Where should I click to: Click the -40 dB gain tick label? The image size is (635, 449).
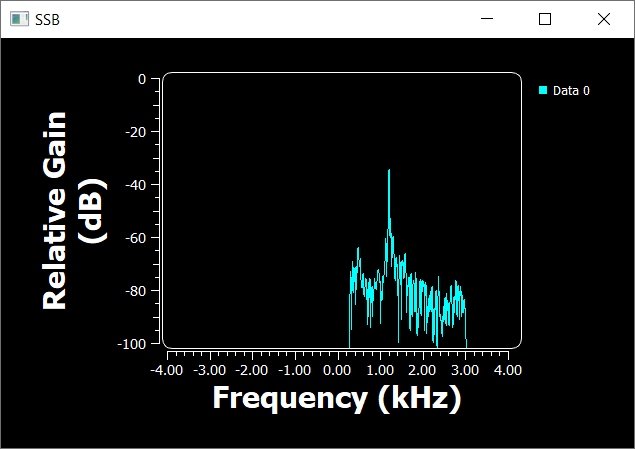[134, 185]
